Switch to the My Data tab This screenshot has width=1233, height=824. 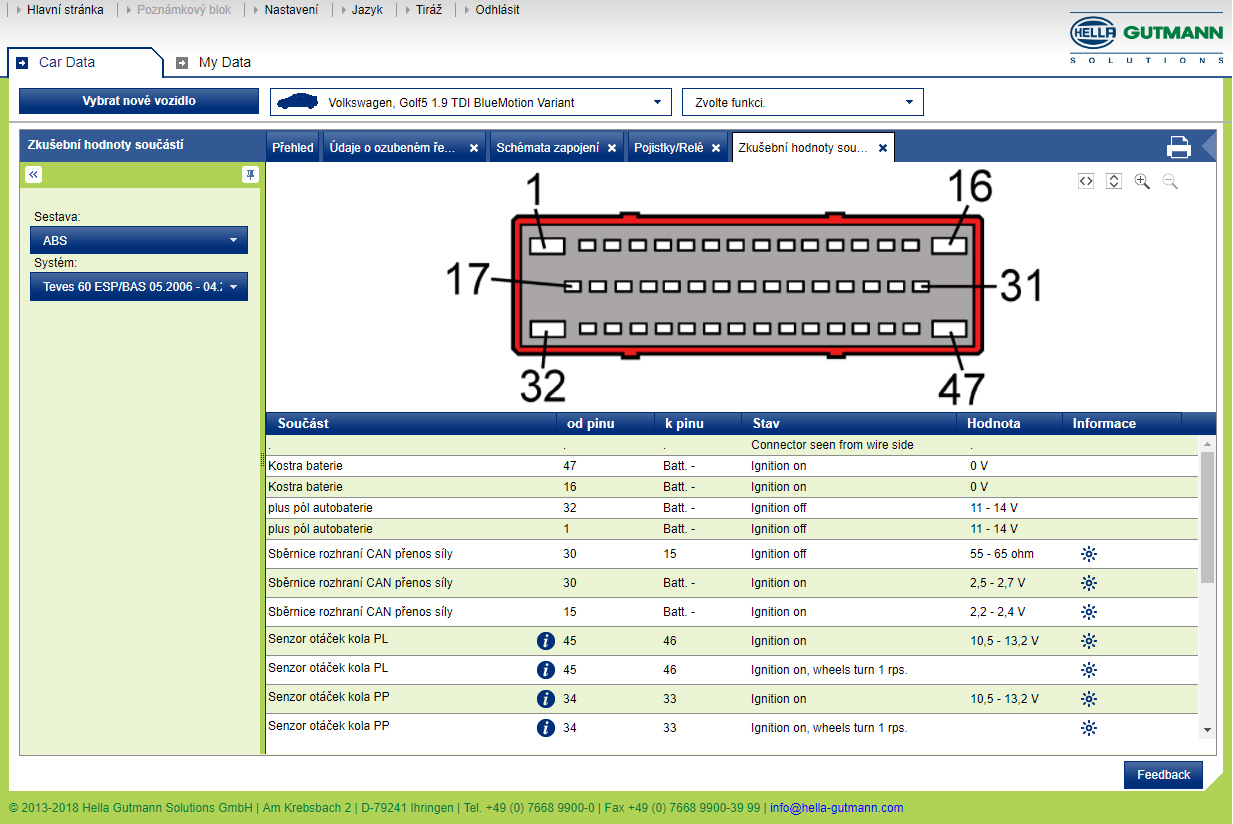[x=213, y=62]
